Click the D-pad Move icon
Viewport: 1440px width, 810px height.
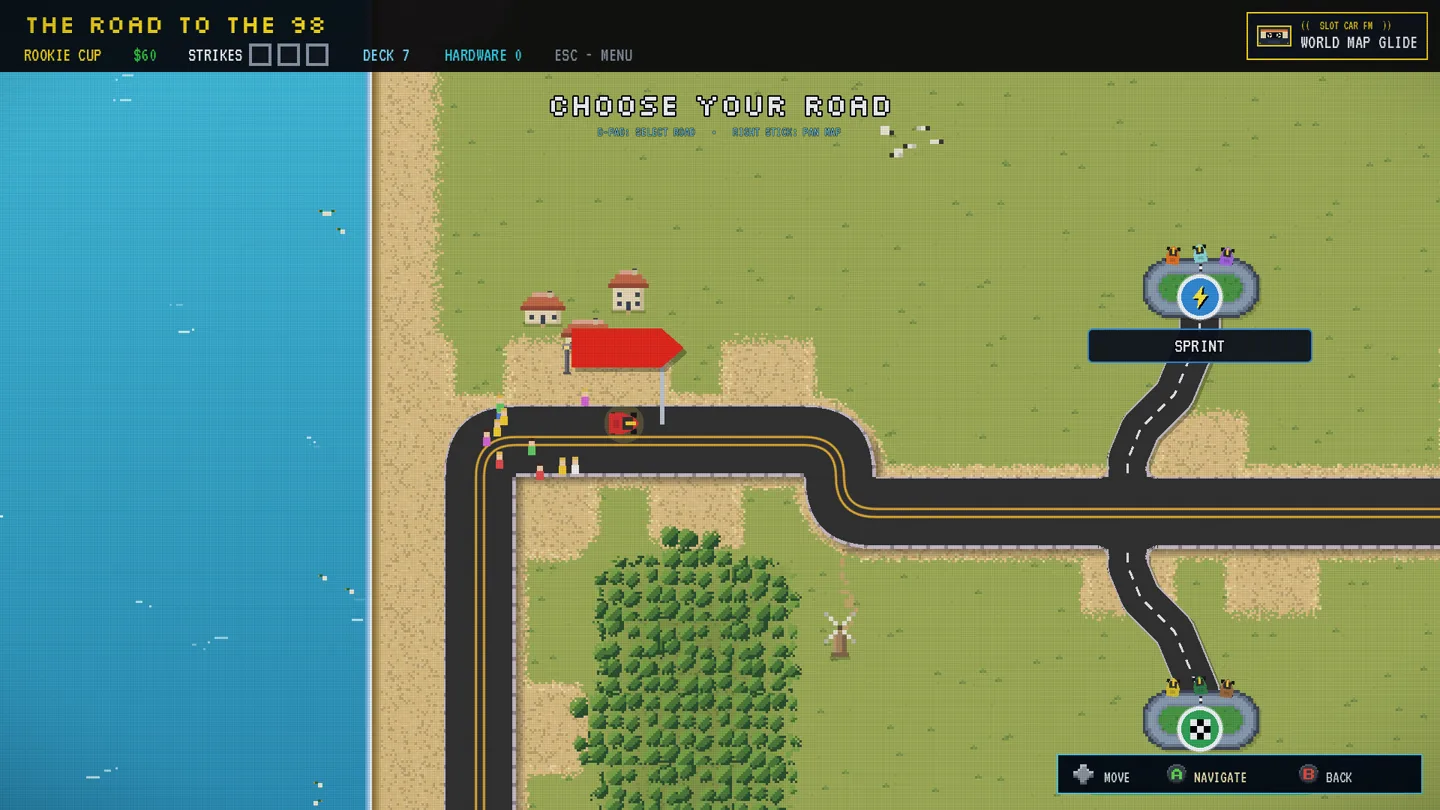(1083, 775)
